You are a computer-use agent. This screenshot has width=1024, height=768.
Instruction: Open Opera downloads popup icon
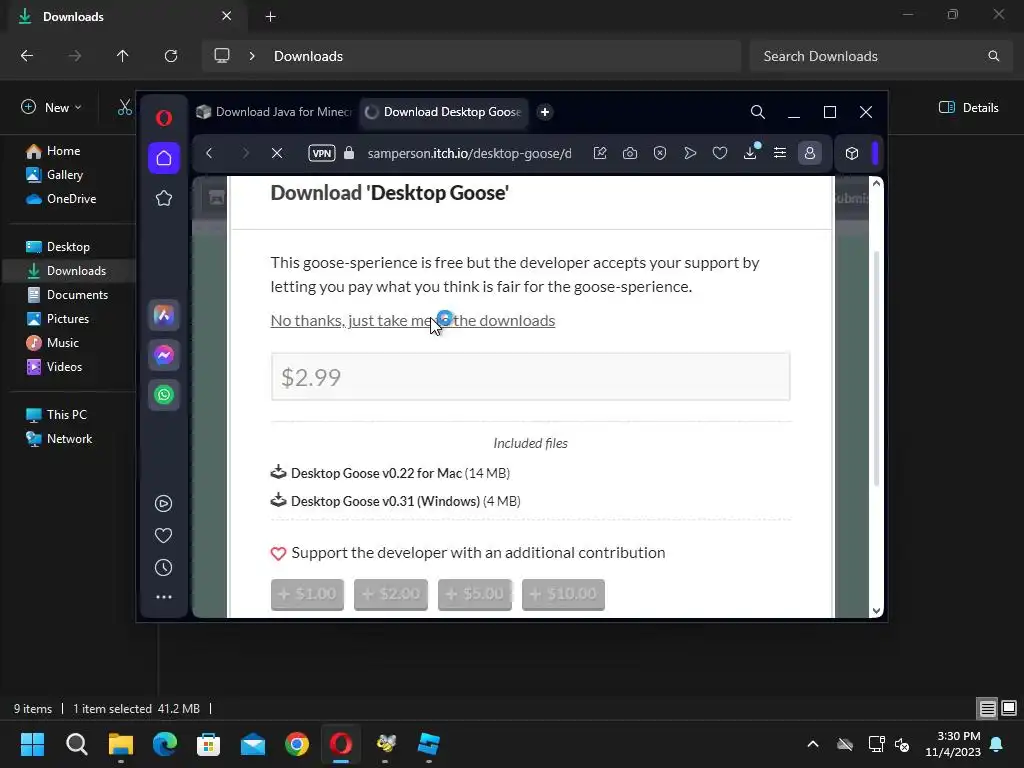pos(750,152)
